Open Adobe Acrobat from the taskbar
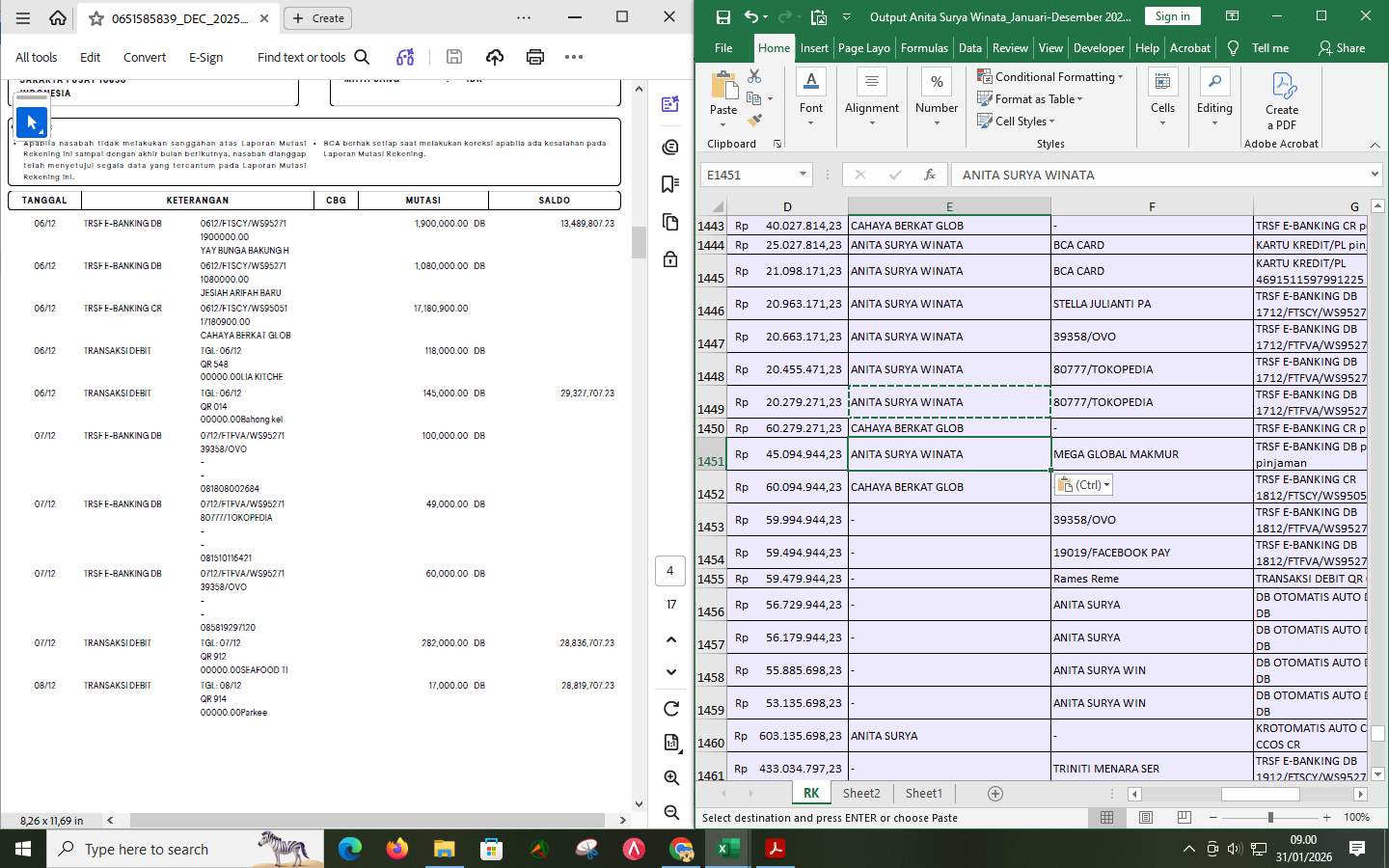The width and height of the screenshot is (1389, 868). coord(774,850)
